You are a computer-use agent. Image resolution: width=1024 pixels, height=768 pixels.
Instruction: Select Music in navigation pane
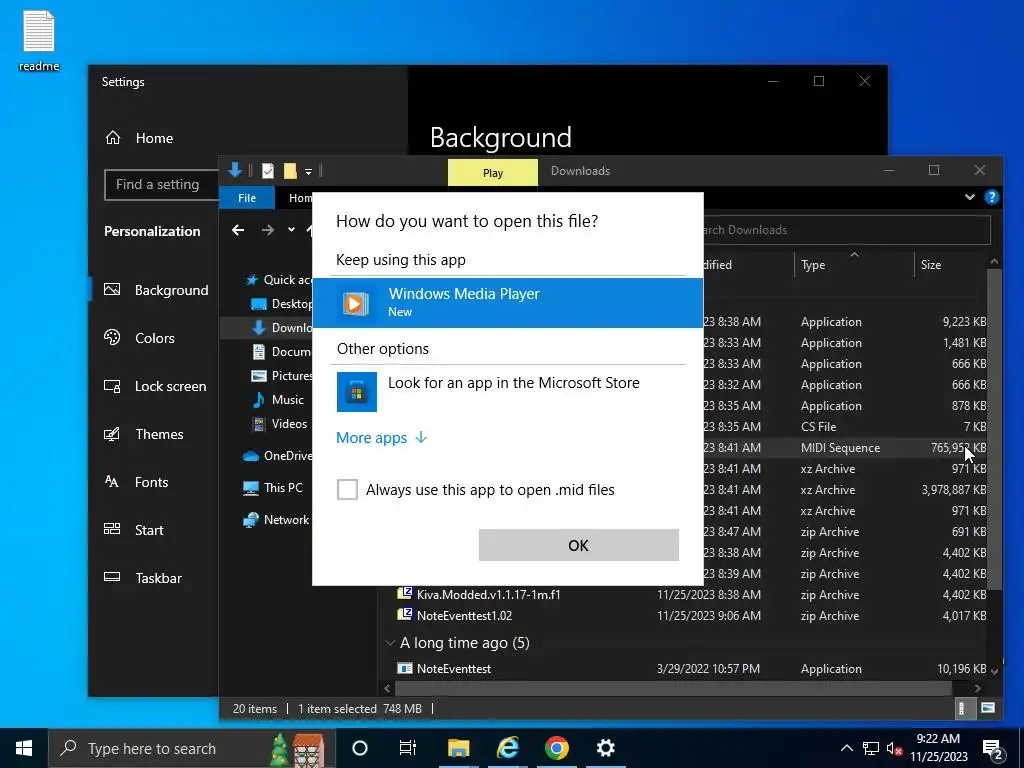278,400
